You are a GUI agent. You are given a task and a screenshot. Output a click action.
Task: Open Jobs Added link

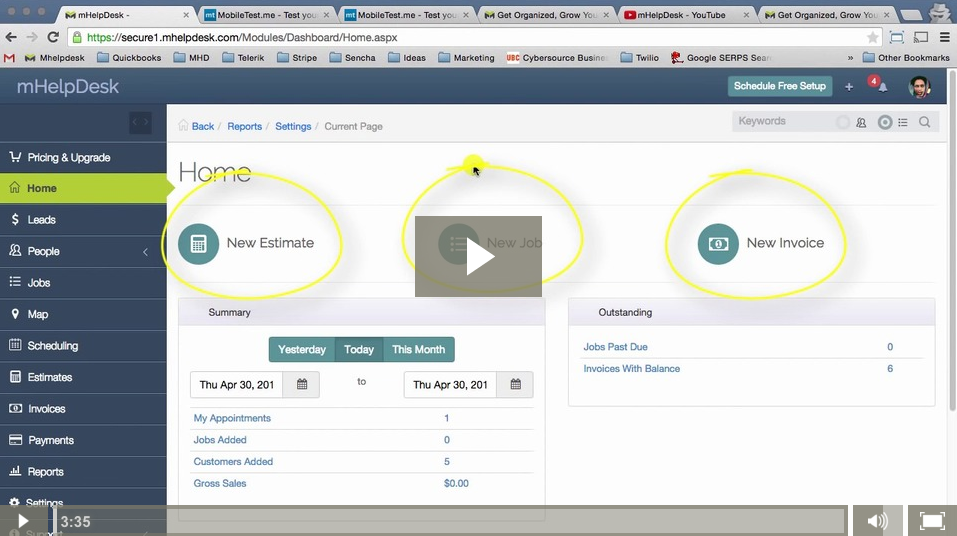pos(220,440)
